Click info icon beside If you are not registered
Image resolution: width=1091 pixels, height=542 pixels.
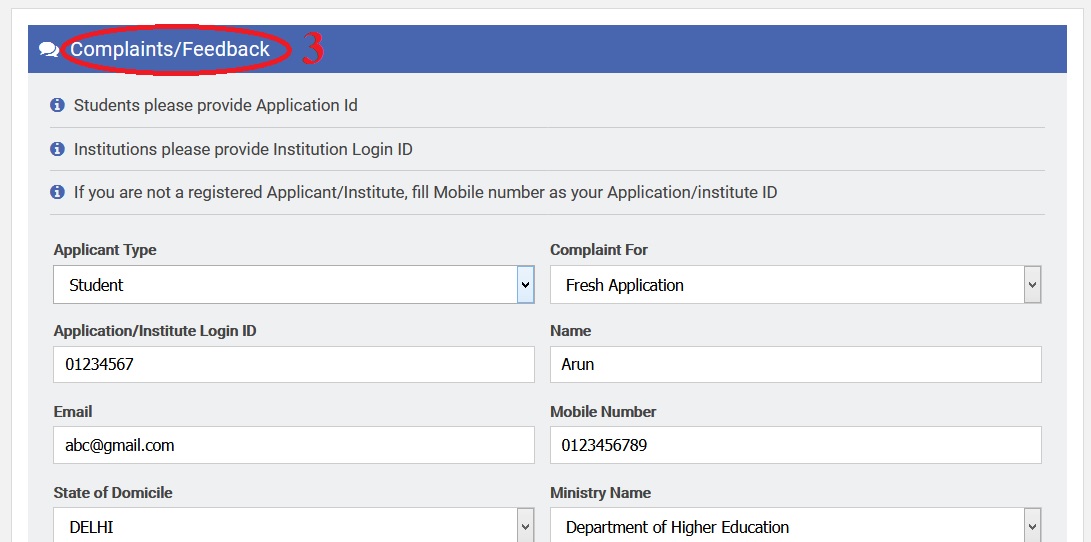click(58, 192)
